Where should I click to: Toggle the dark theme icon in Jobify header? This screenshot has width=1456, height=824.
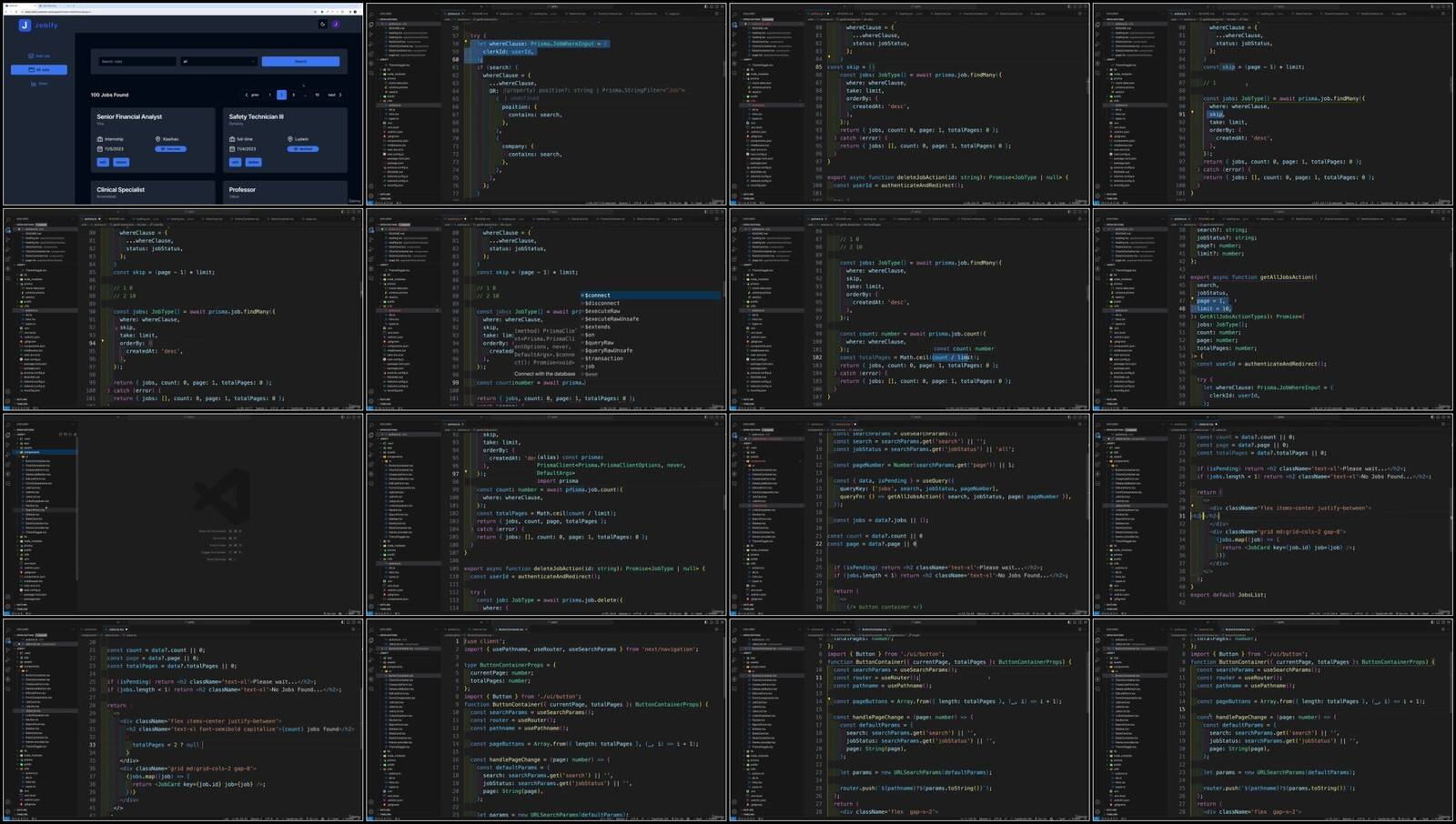coord(322,25)
